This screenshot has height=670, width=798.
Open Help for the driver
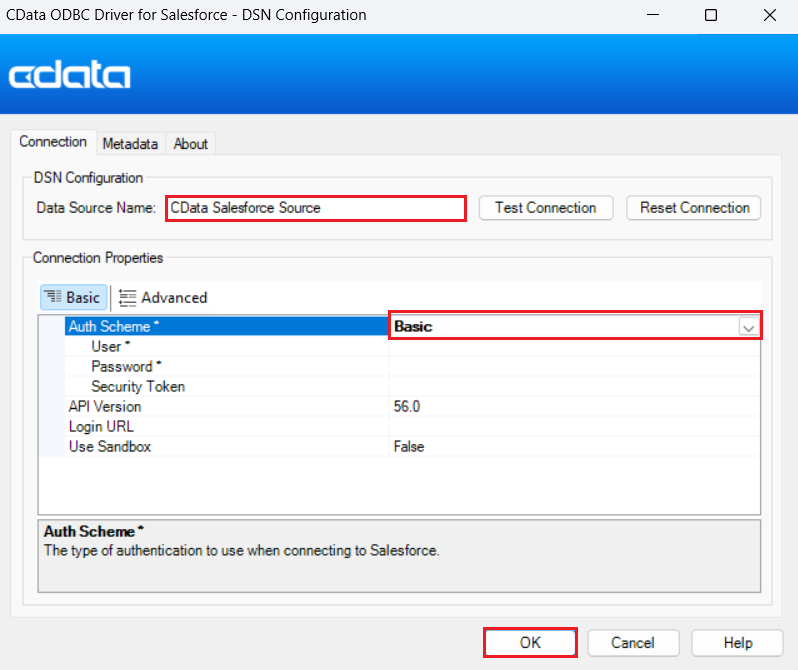pos(737,642)
